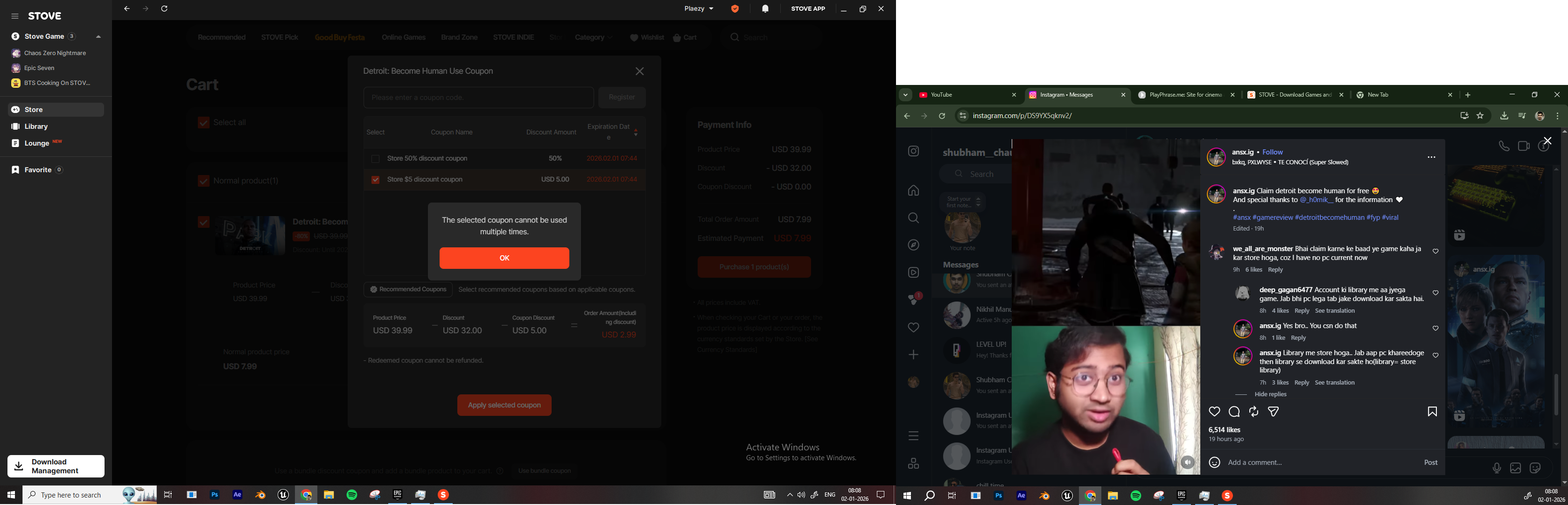Open Chrome tab search dropdown arrow

coord(905,95)
